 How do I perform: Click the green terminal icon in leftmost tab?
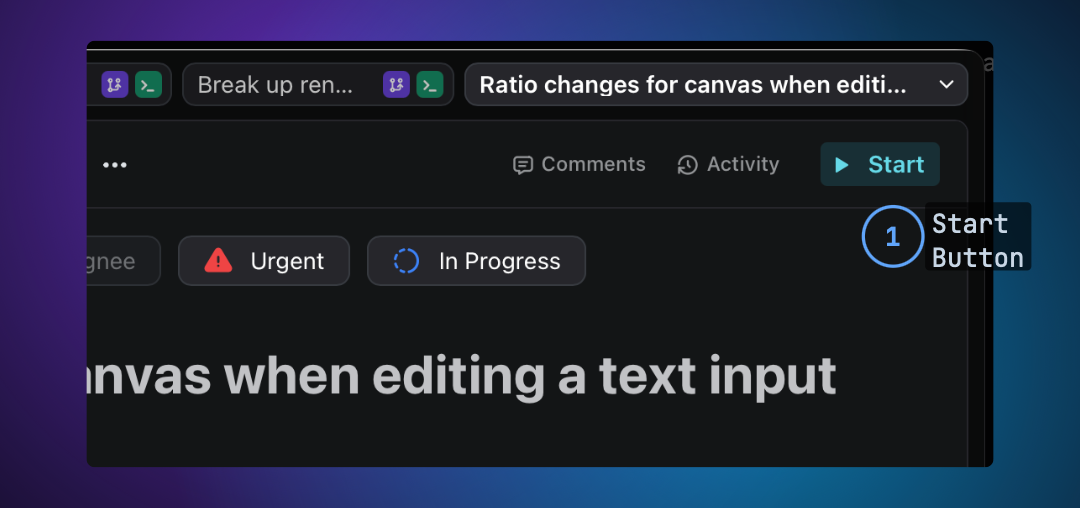coord(148,85)
